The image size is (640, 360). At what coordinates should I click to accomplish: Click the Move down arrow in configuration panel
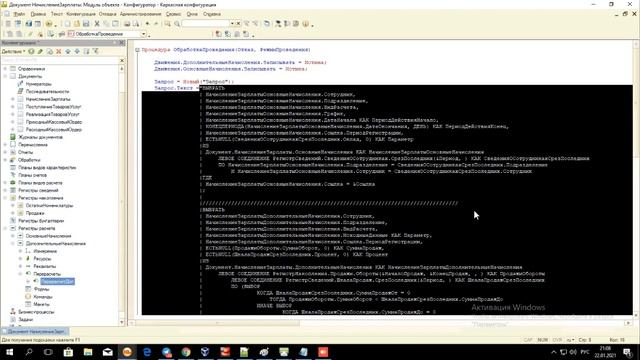click(x=77, y=51)
